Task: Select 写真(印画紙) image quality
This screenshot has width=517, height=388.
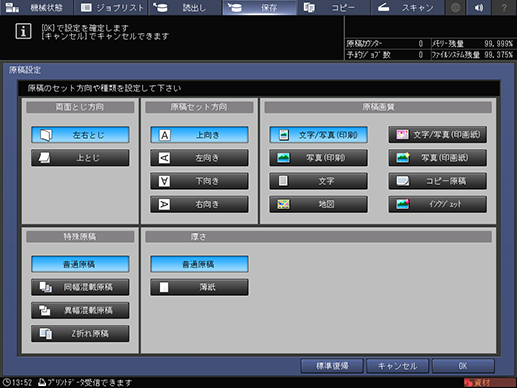Action: [x=438, y=158]
